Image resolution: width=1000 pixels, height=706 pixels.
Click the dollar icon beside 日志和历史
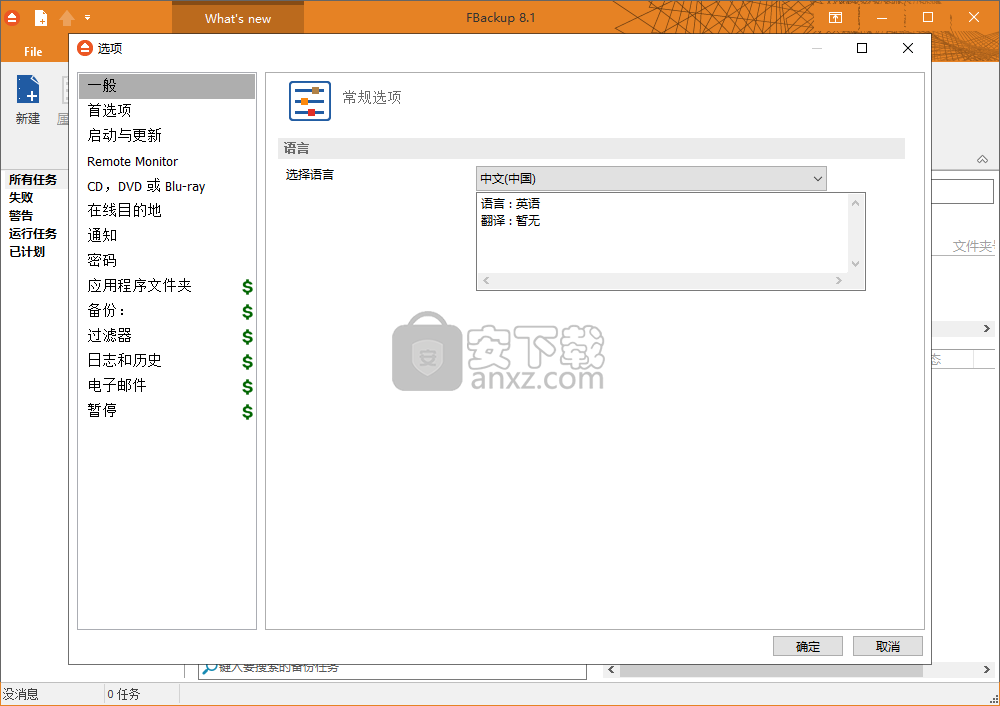[x=247, y=362]
